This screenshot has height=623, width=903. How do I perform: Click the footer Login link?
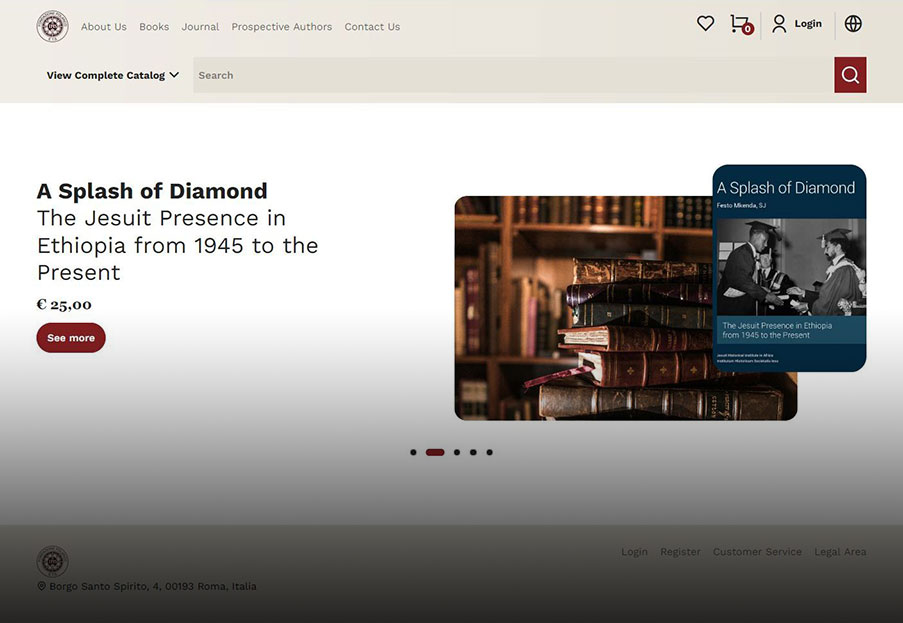click(634, 552)
